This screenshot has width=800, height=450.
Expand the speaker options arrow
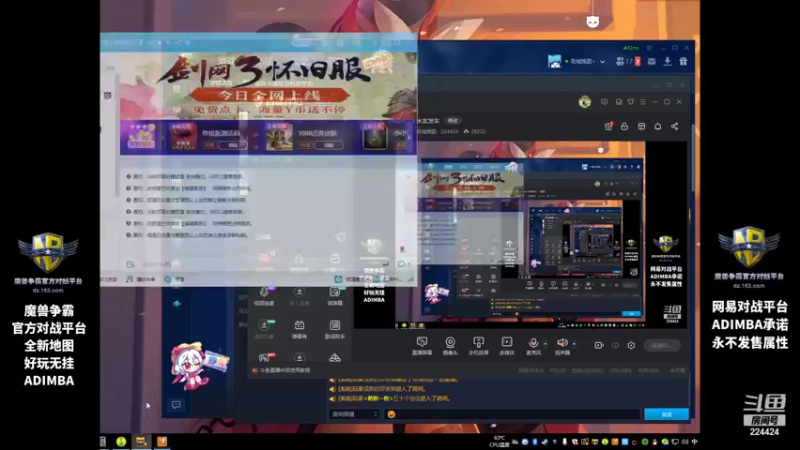574,343
